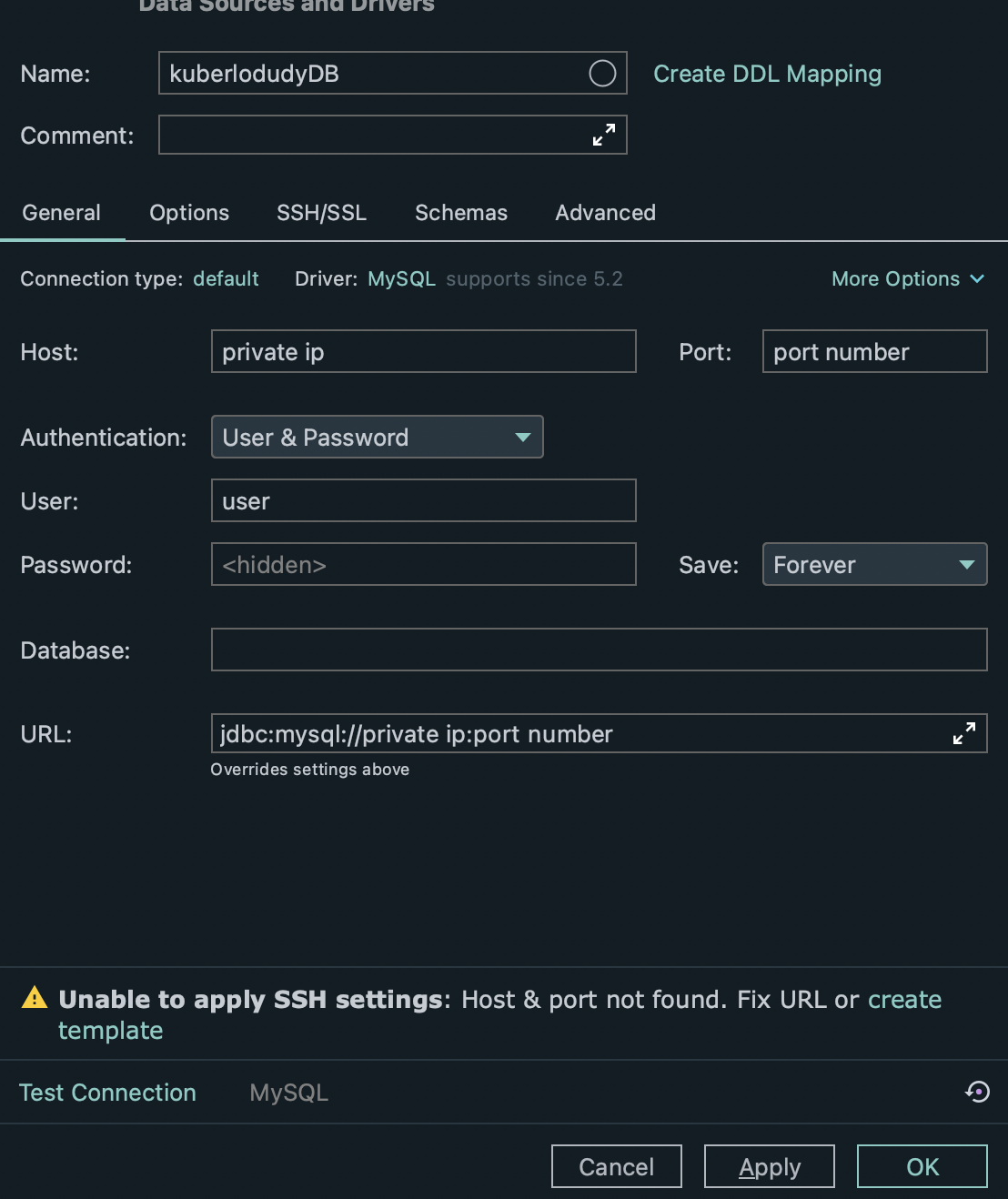This screenshot has height=1199, width=1008.
Task: Expand More Options menu
Action: pyautogui.click(x=907, y=279)
